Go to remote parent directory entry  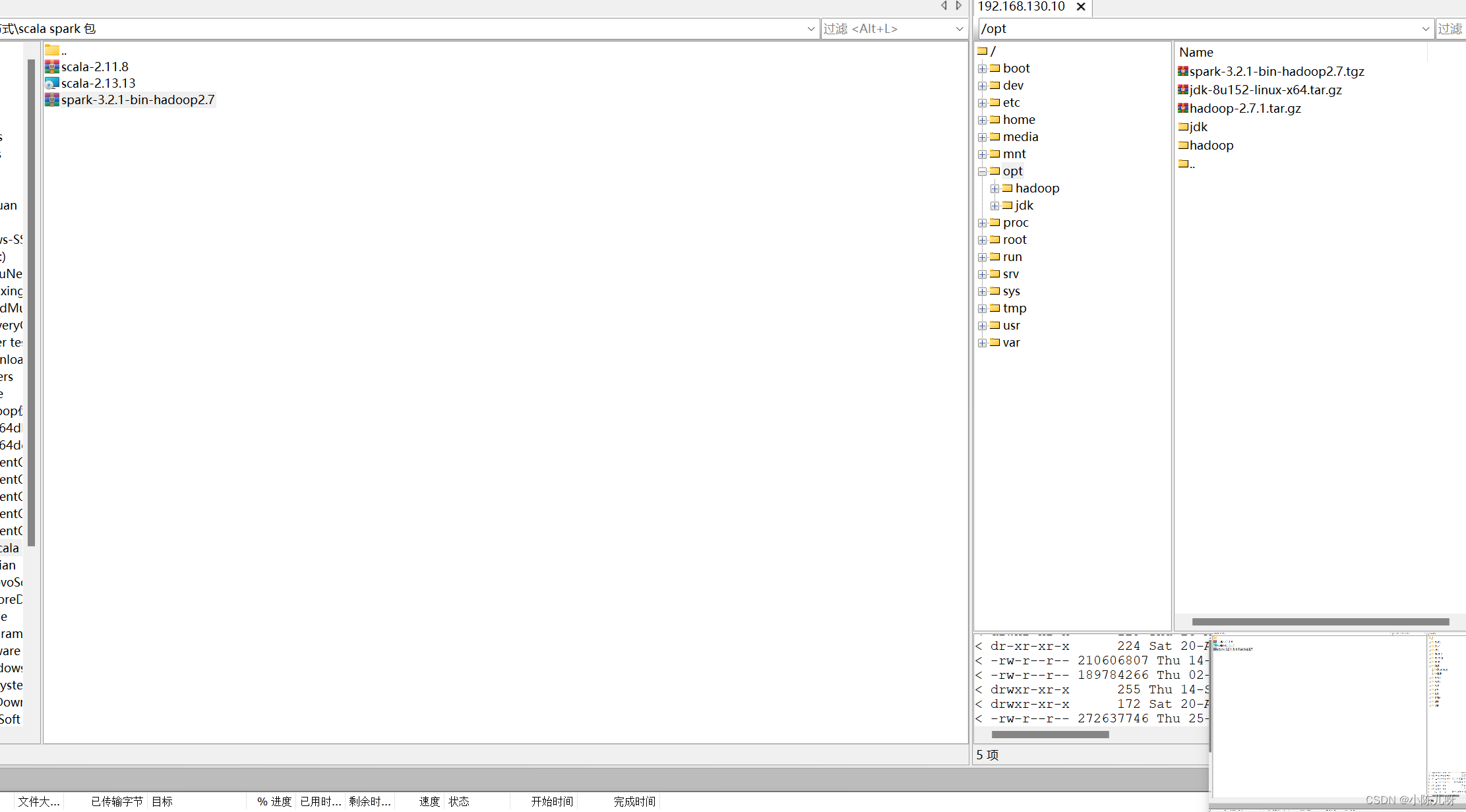tap(1187, 163)
